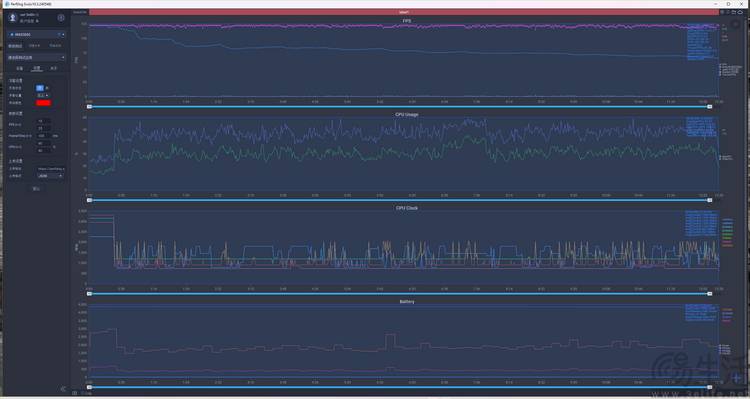The image size is (750, 399).
Task: Click the red color swatch in the settings panel
Action: [43, 102]
